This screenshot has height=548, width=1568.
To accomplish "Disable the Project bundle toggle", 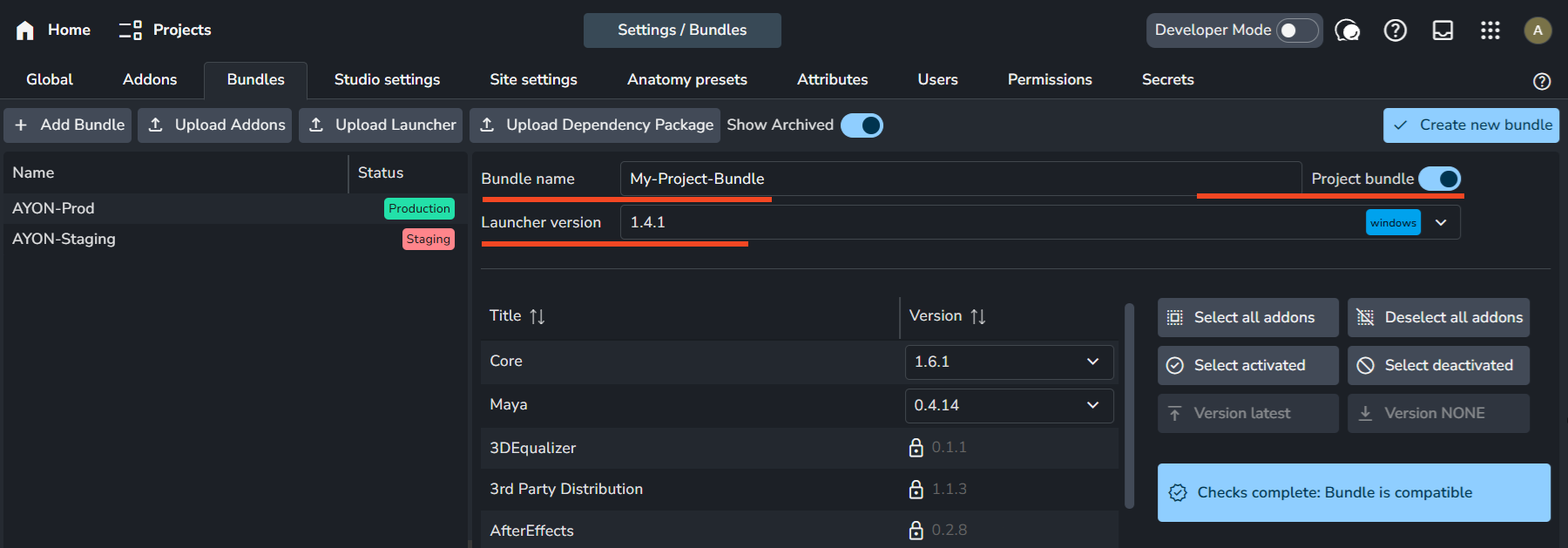I will point(1439,179).
